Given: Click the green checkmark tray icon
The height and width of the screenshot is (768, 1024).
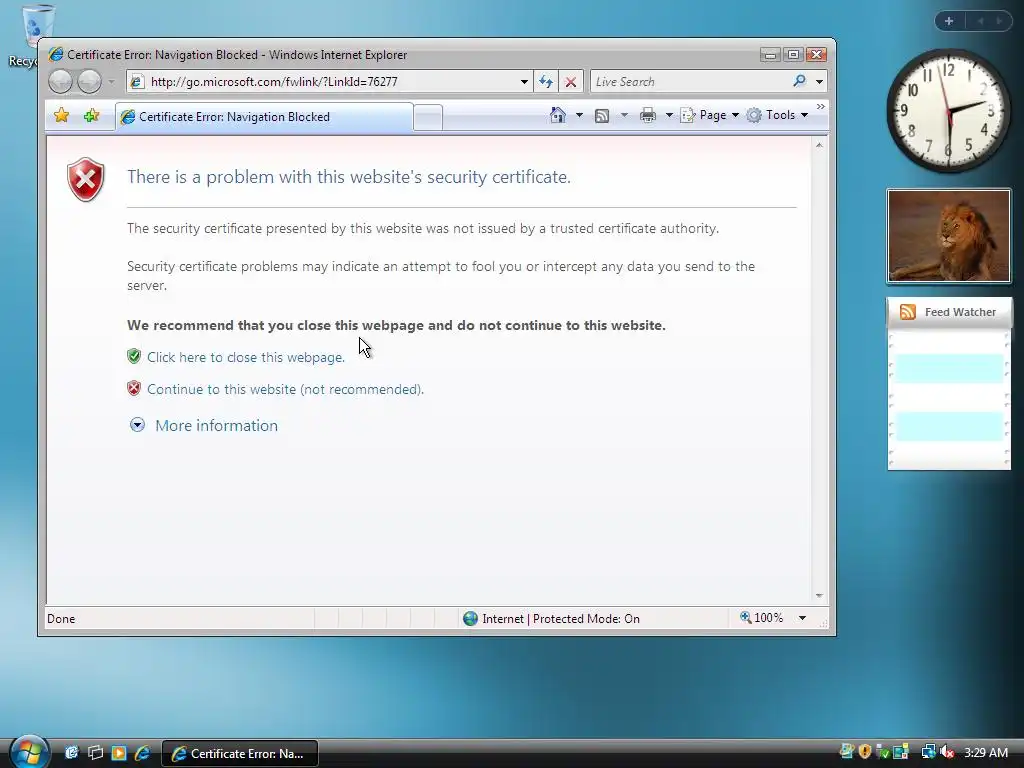Looking at the screenshot, I should 882,752.
